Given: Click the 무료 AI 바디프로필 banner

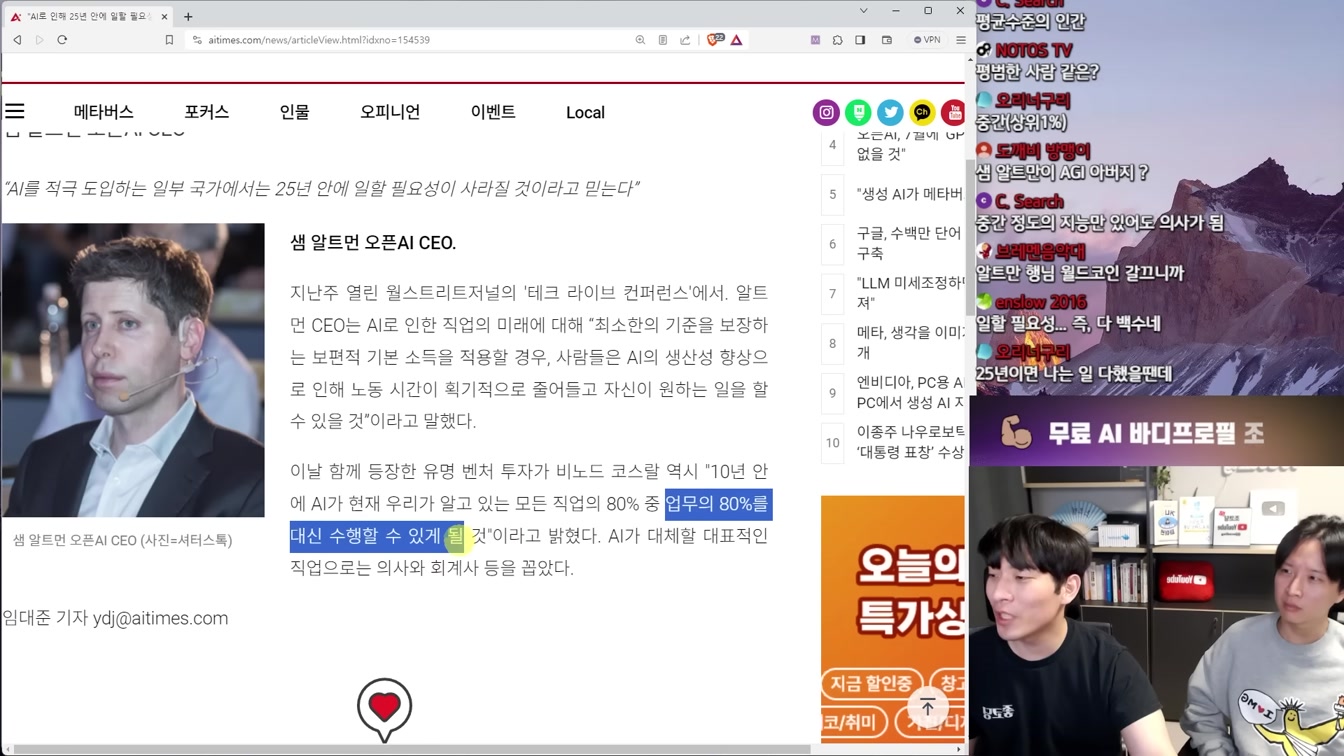Looking at the screenshot, I should 1156,432.
